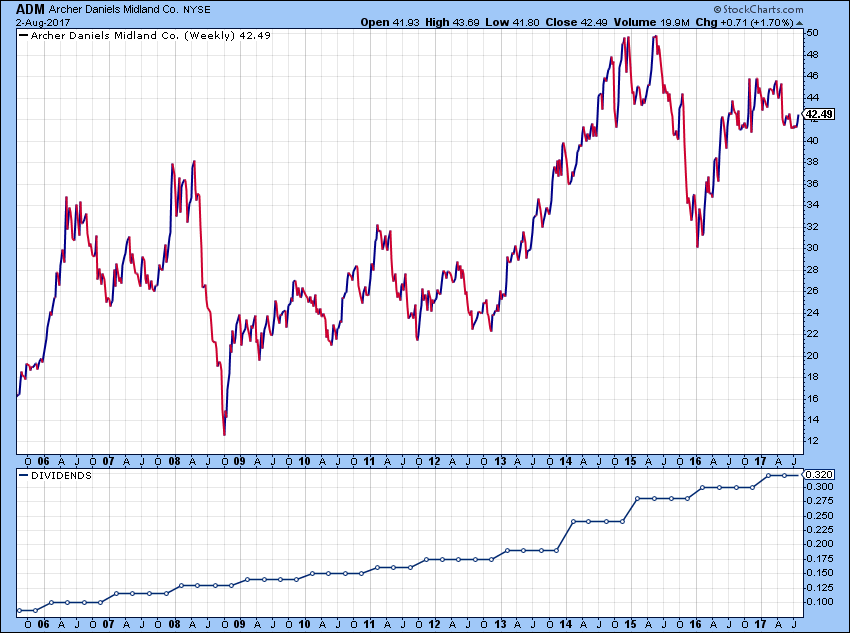Click year 08 on price chart time axis
The width and height of the screenshot is (850, 633).
pyautogui.click(x=174, y=462)
